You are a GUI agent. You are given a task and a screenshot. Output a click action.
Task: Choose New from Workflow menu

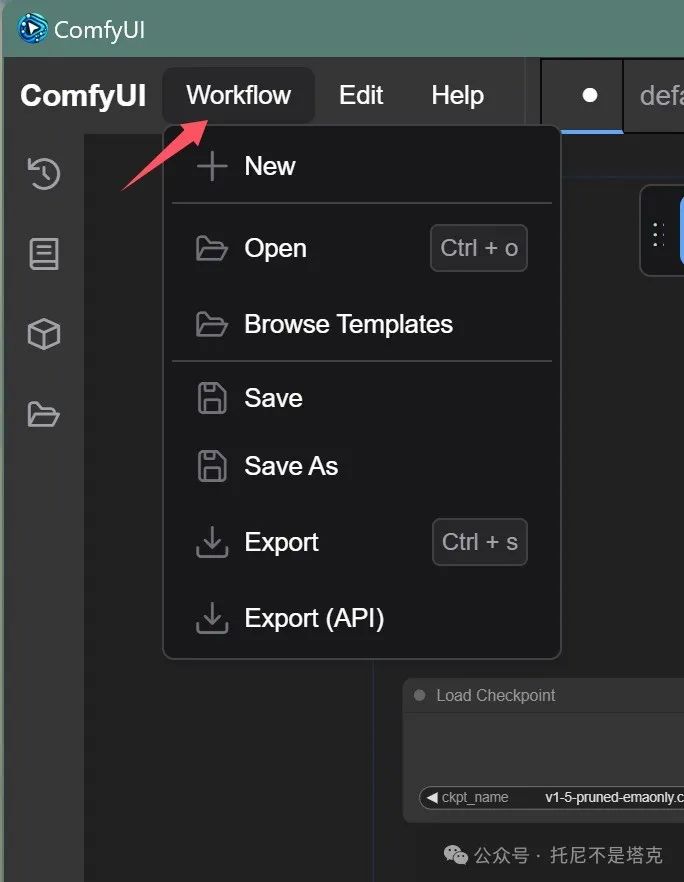pos(362,166)
